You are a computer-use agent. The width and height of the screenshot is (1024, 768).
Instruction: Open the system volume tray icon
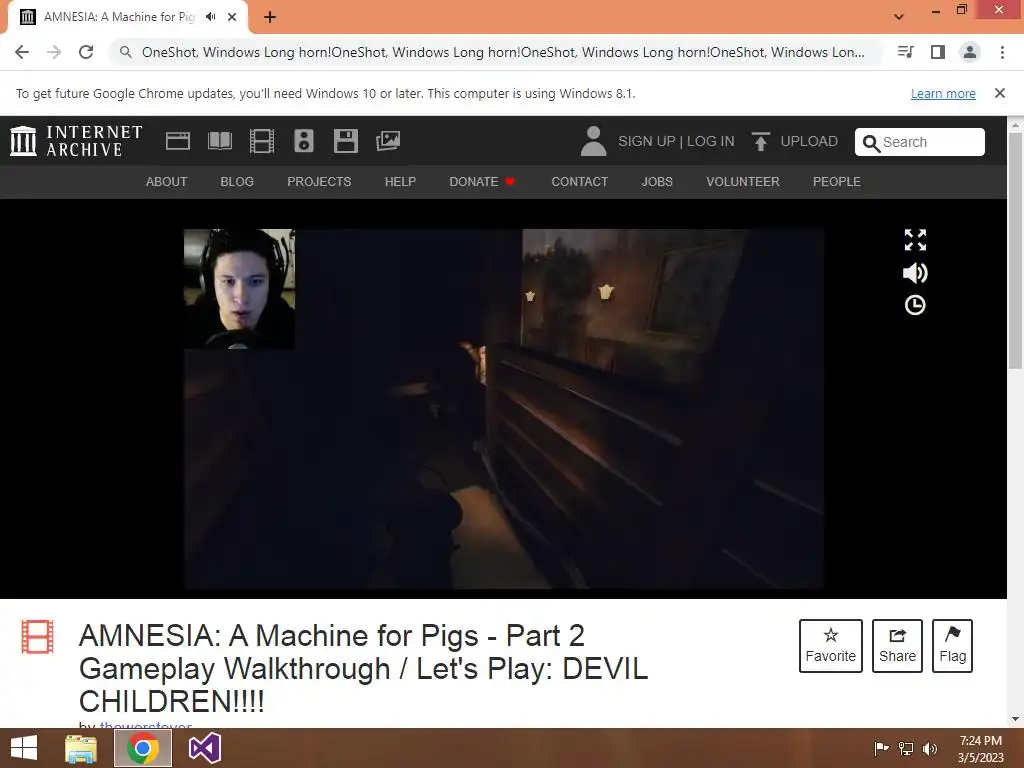pyautogui.click(x=930, y=748)
